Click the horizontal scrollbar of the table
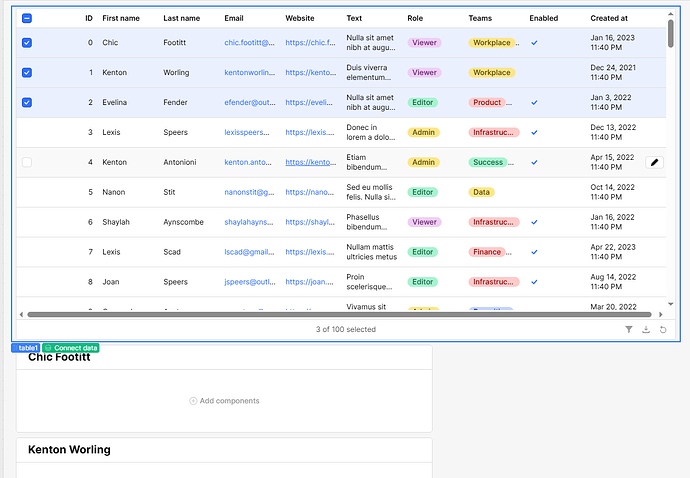This screenshot has width=690, height=478. coord(339,314)
